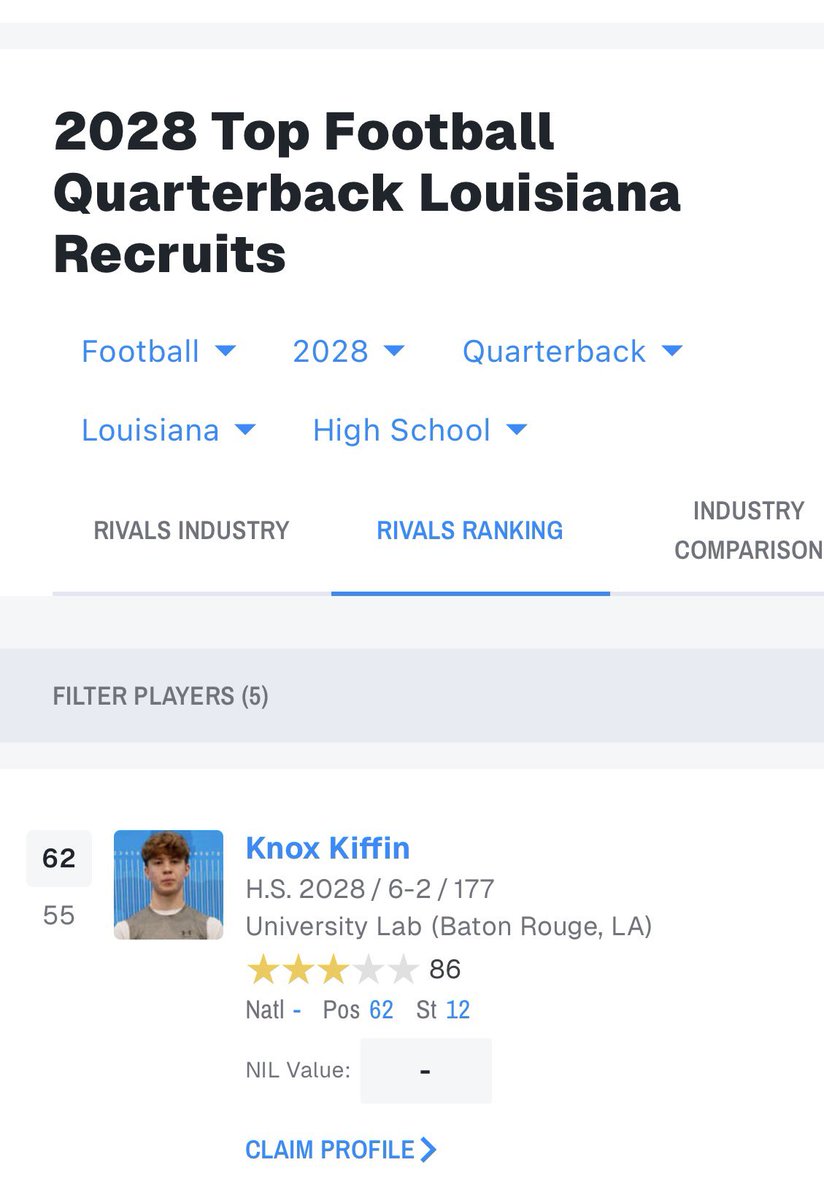Image resolution: width=824 pixels, height=1200 pixels.
Task: Click the position rank 62 link
Action: (381, 1010)
